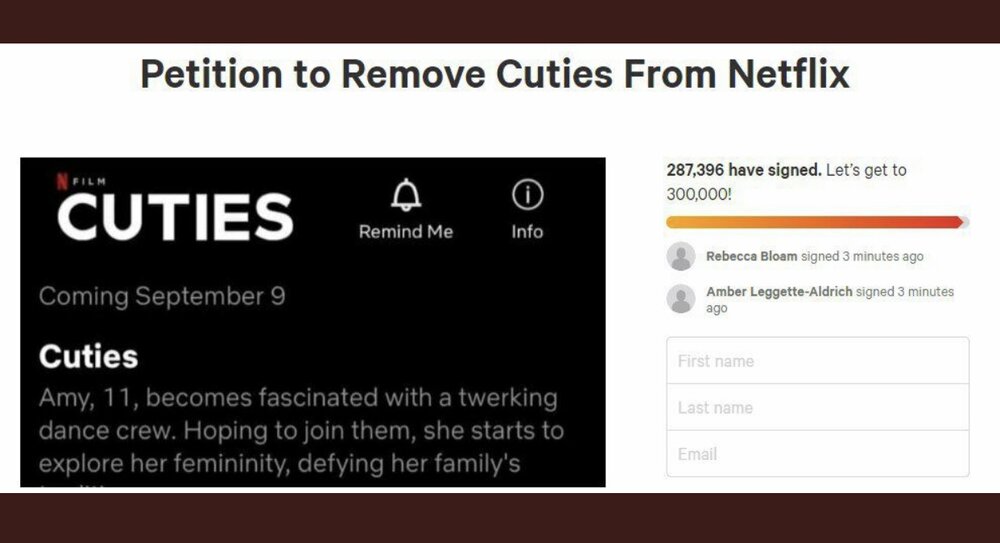Click the Netflix N logo

(62, 182)
